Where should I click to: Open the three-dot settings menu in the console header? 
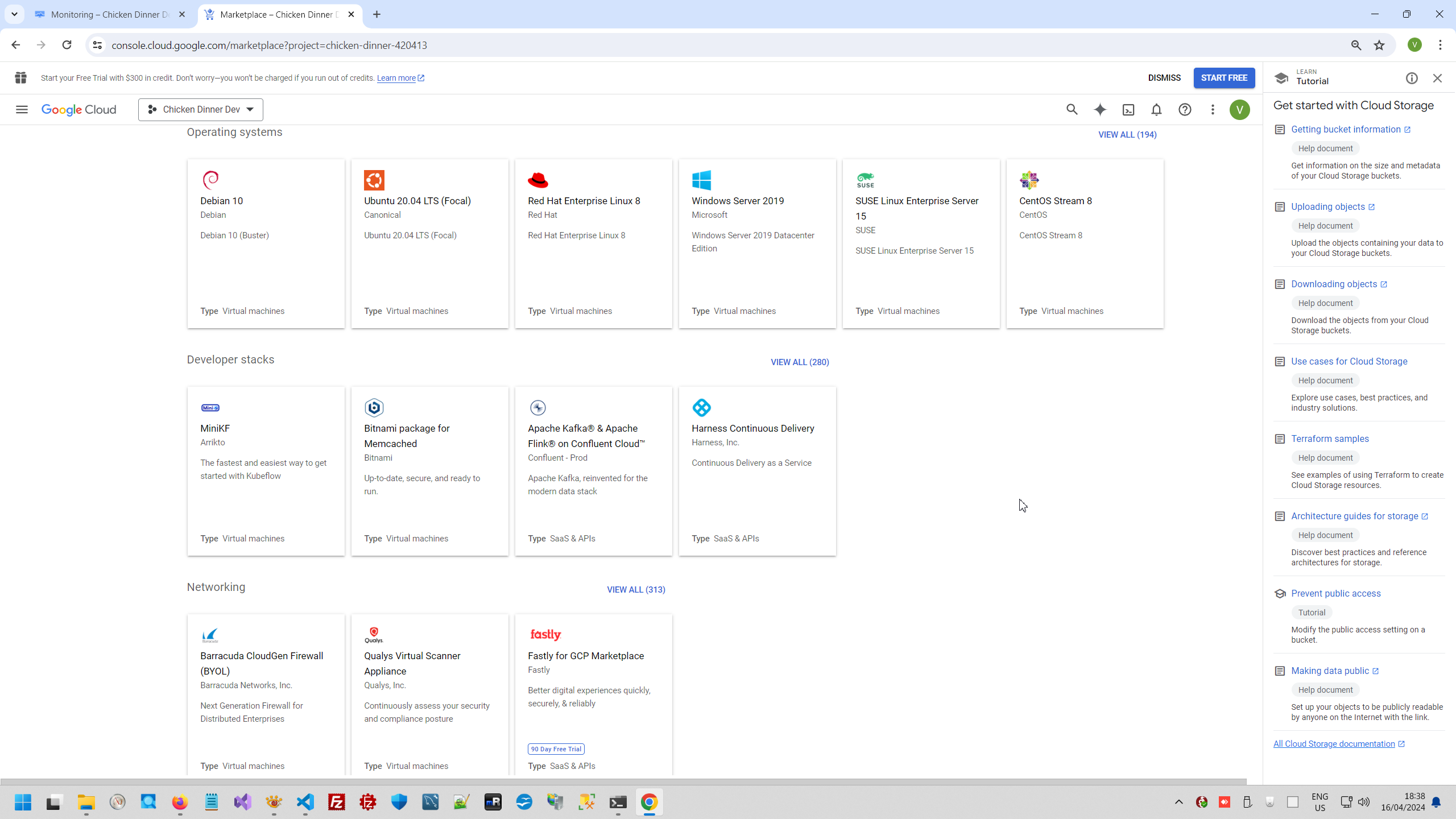[x=1213, y=109]
